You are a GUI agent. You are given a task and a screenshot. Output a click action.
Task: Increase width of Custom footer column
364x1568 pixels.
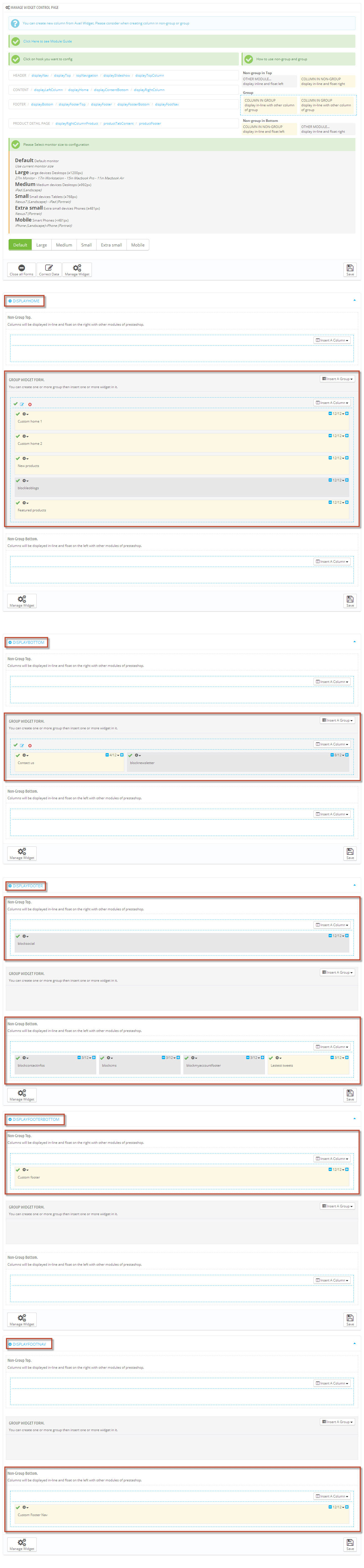click(347, 1169)
